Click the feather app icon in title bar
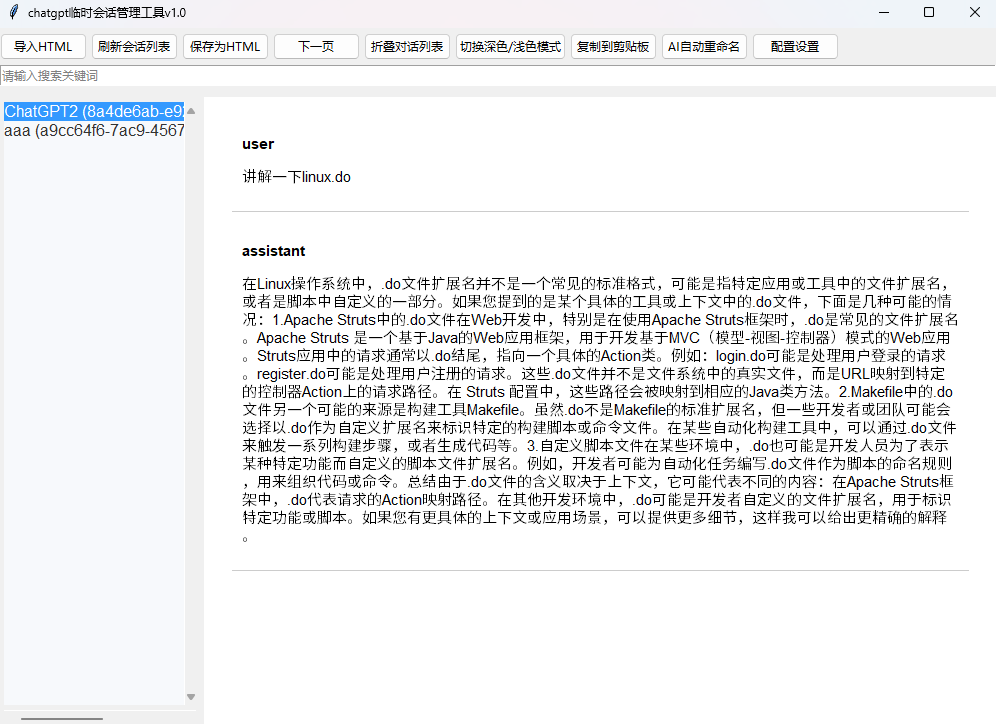 [13, 12]
